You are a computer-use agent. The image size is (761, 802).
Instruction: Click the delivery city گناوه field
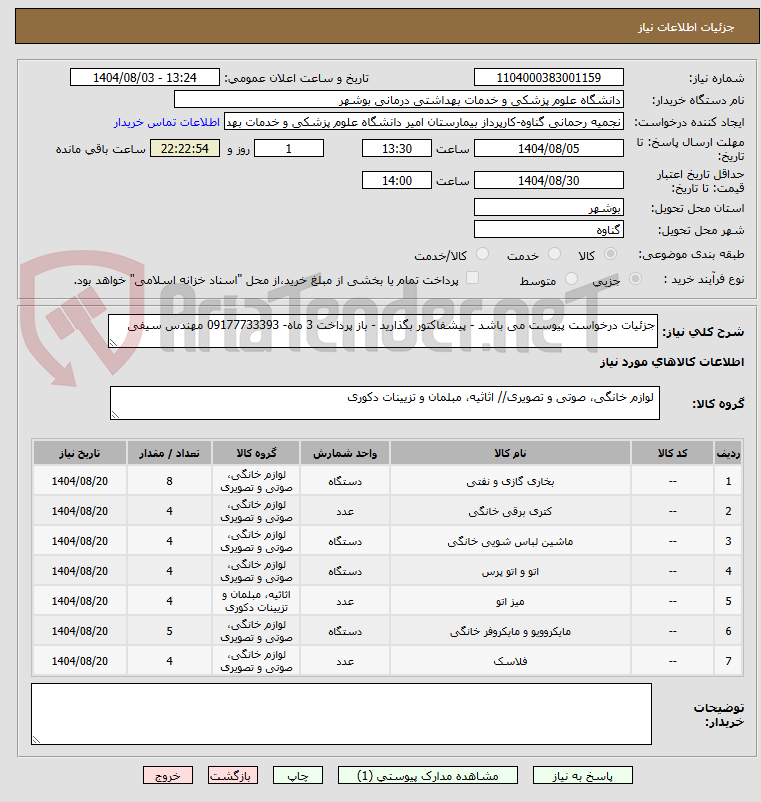[x=549, y=230]
